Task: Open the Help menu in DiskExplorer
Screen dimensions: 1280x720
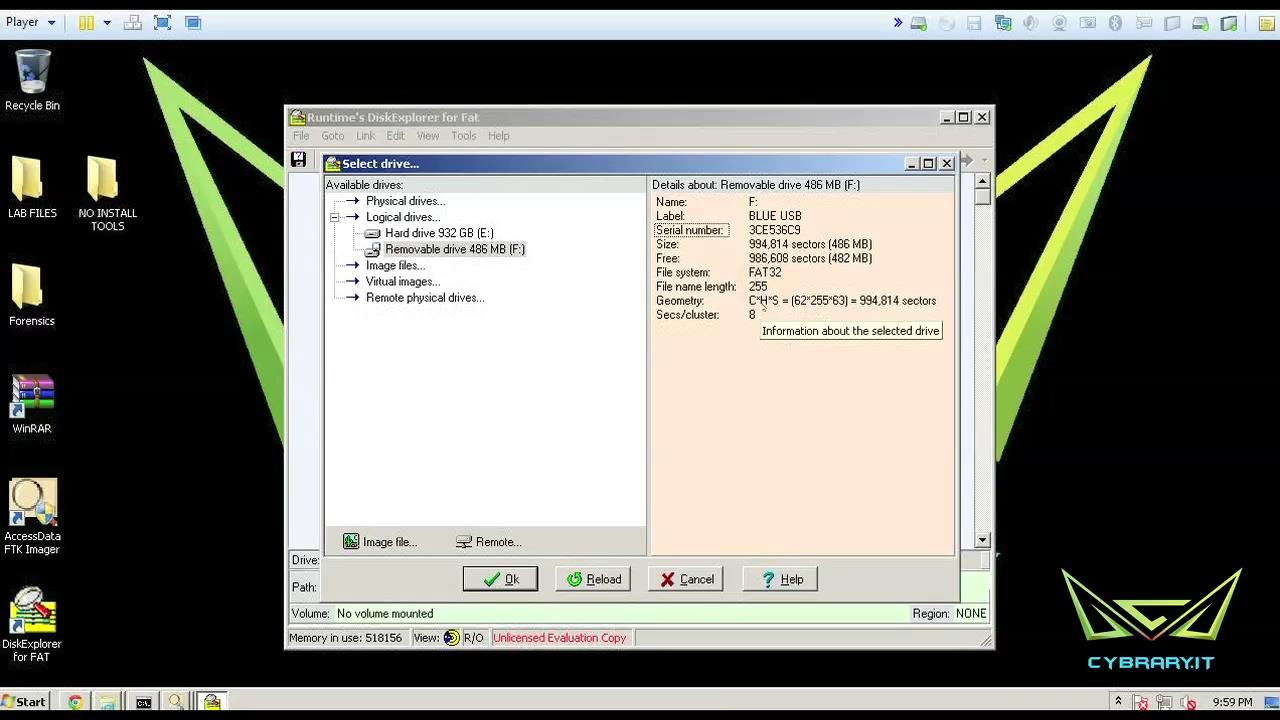Action: 499,136
